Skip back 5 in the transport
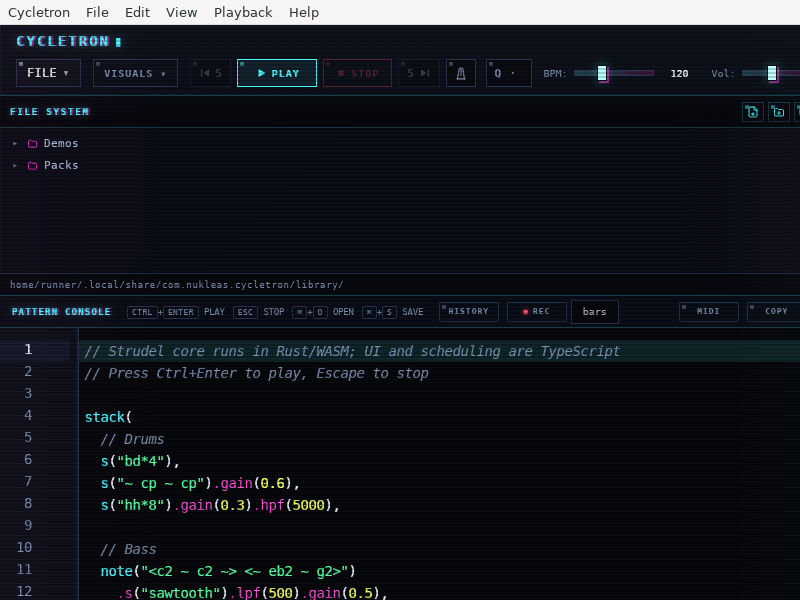The height and width of the screenshot is (600, 800). [210, 73]
